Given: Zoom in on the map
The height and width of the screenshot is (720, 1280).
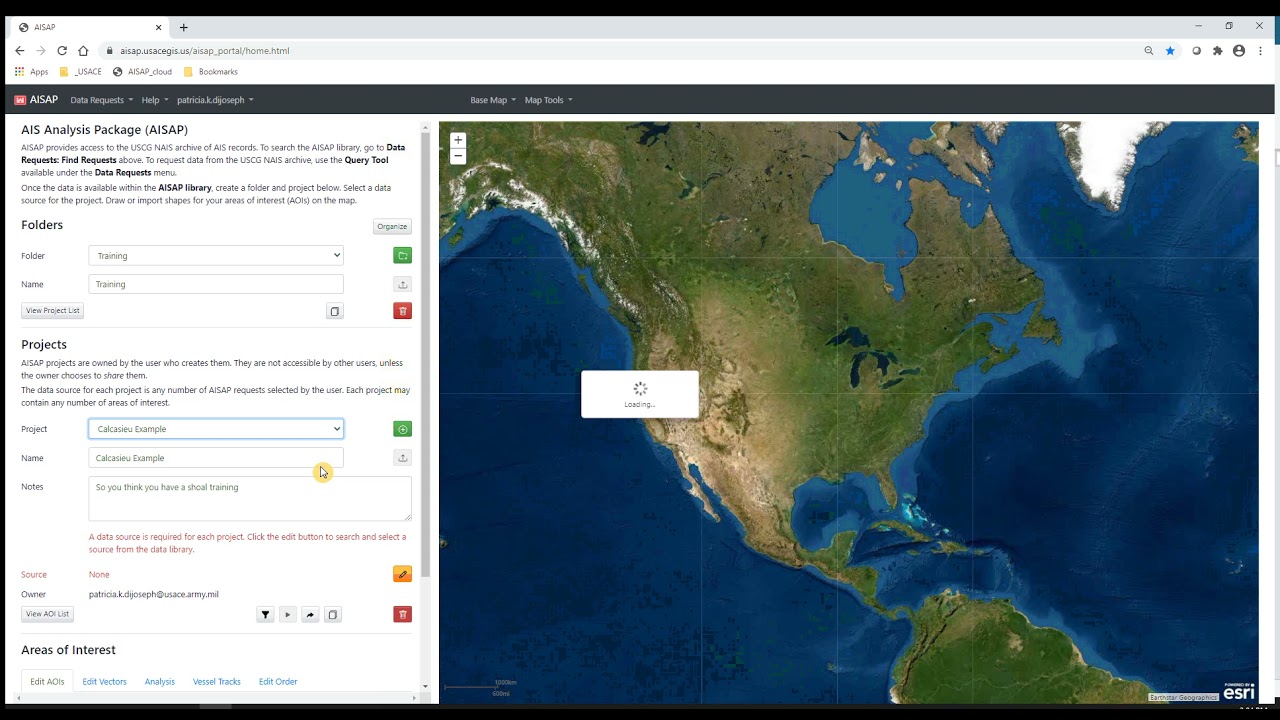Looking at the screenshot, I should [458, 140].
